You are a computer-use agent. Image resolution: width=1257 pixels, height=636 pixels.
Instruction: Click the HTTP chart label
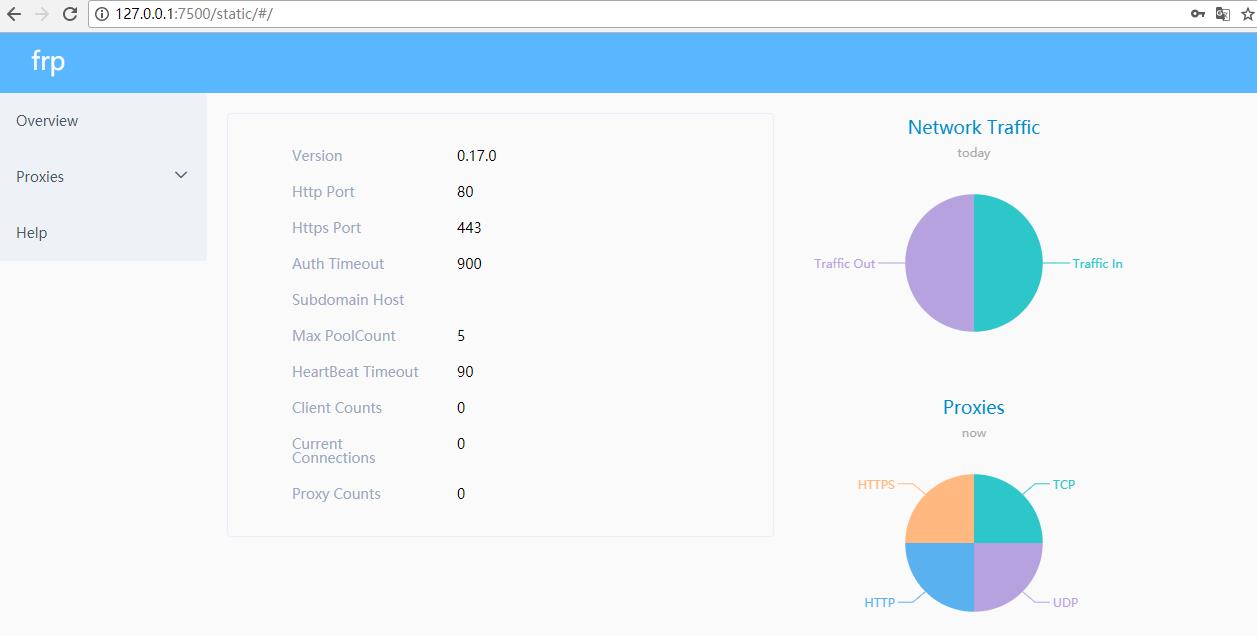[x=880, y=603]
